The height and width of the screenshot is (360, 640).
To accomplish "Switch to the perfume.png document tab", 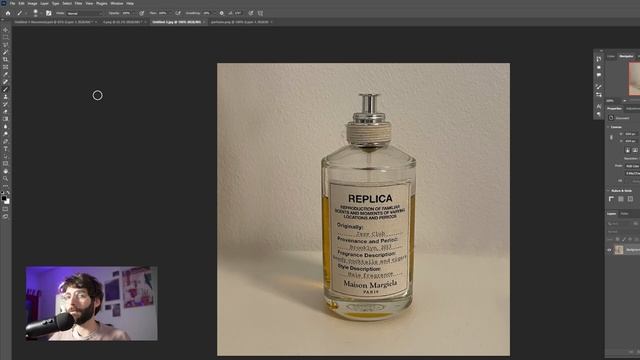I will [x=240, y=22].
